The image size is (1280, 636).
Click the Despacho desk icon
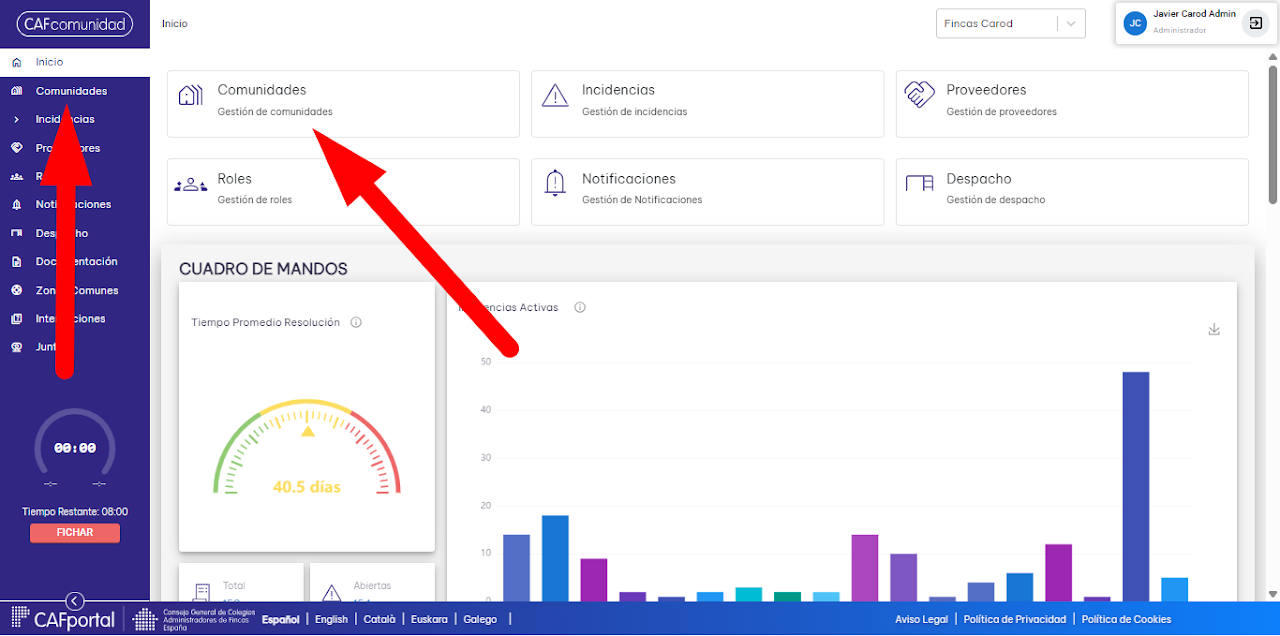tap(919, 184)
